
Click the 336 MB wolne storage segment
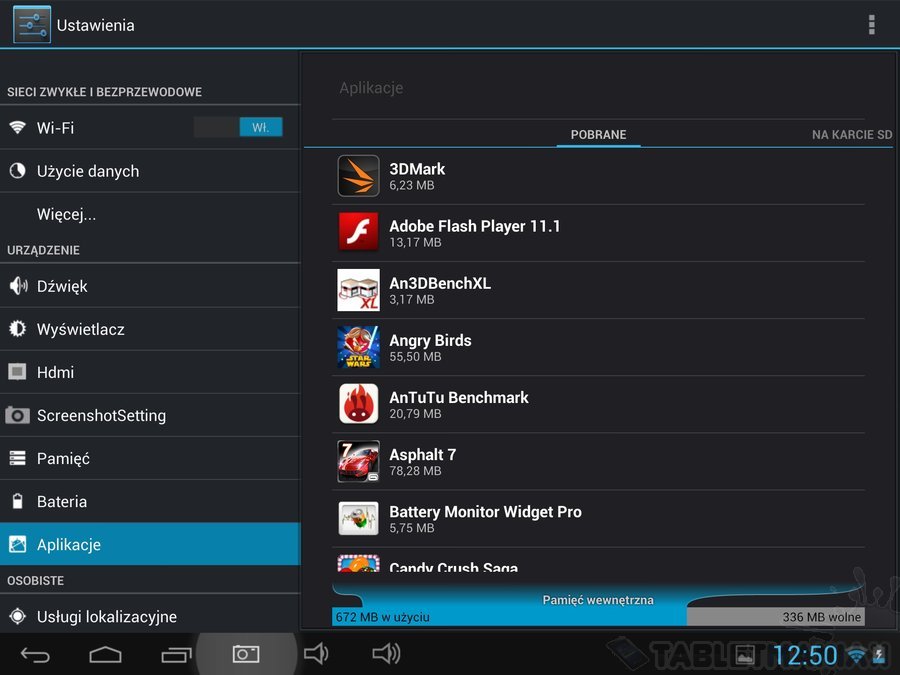click(776, 616)
